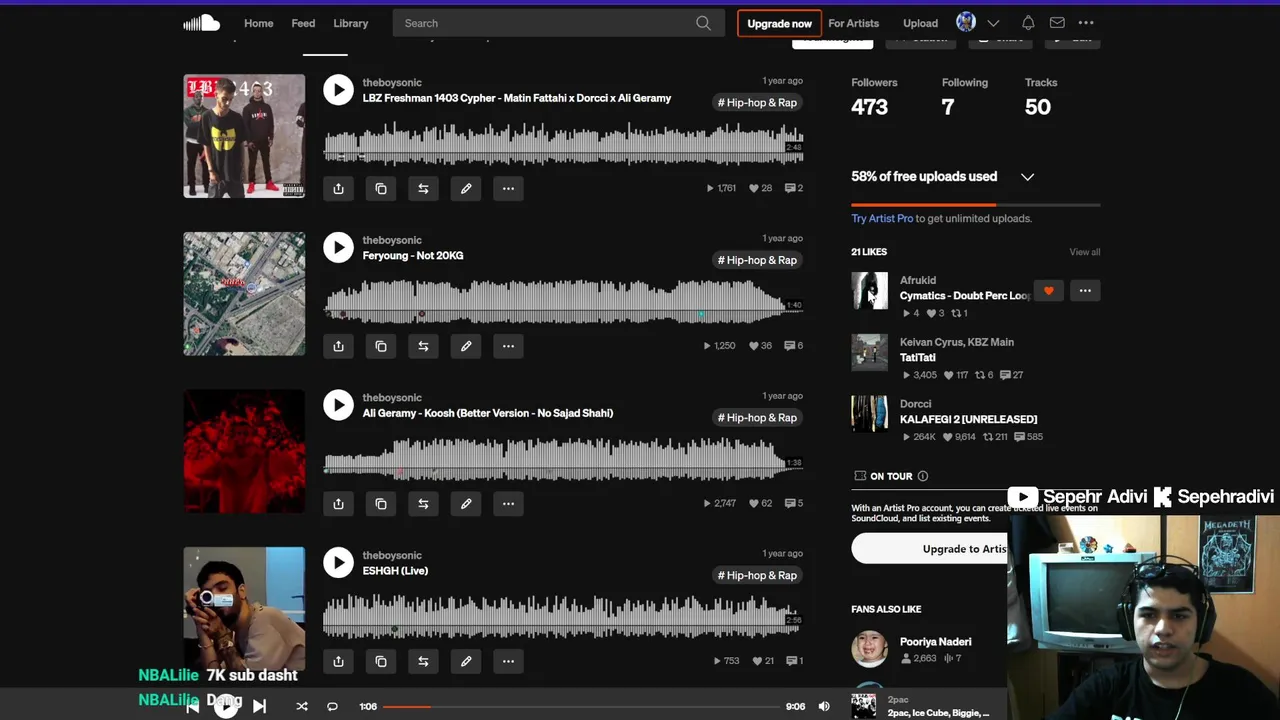Copy link for LBZ Freshman Cypher track

[x=381, y=189]
